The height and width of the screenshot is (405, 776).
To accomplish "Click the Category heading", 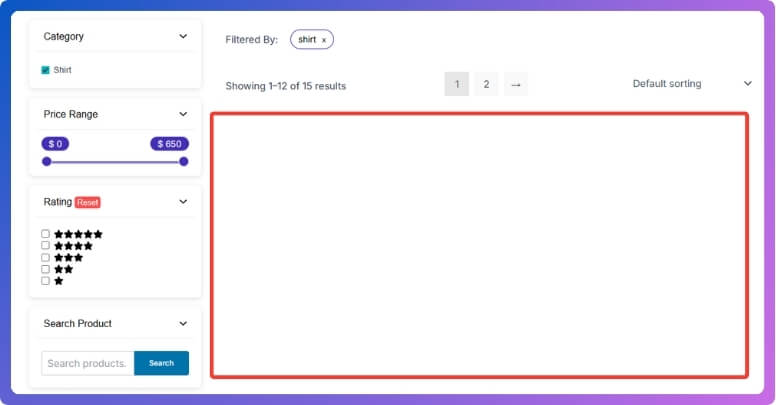I will click(63, 37).
